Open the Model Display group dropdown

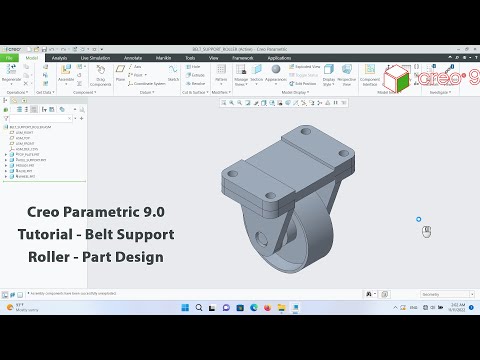click(x=295, y=92)
